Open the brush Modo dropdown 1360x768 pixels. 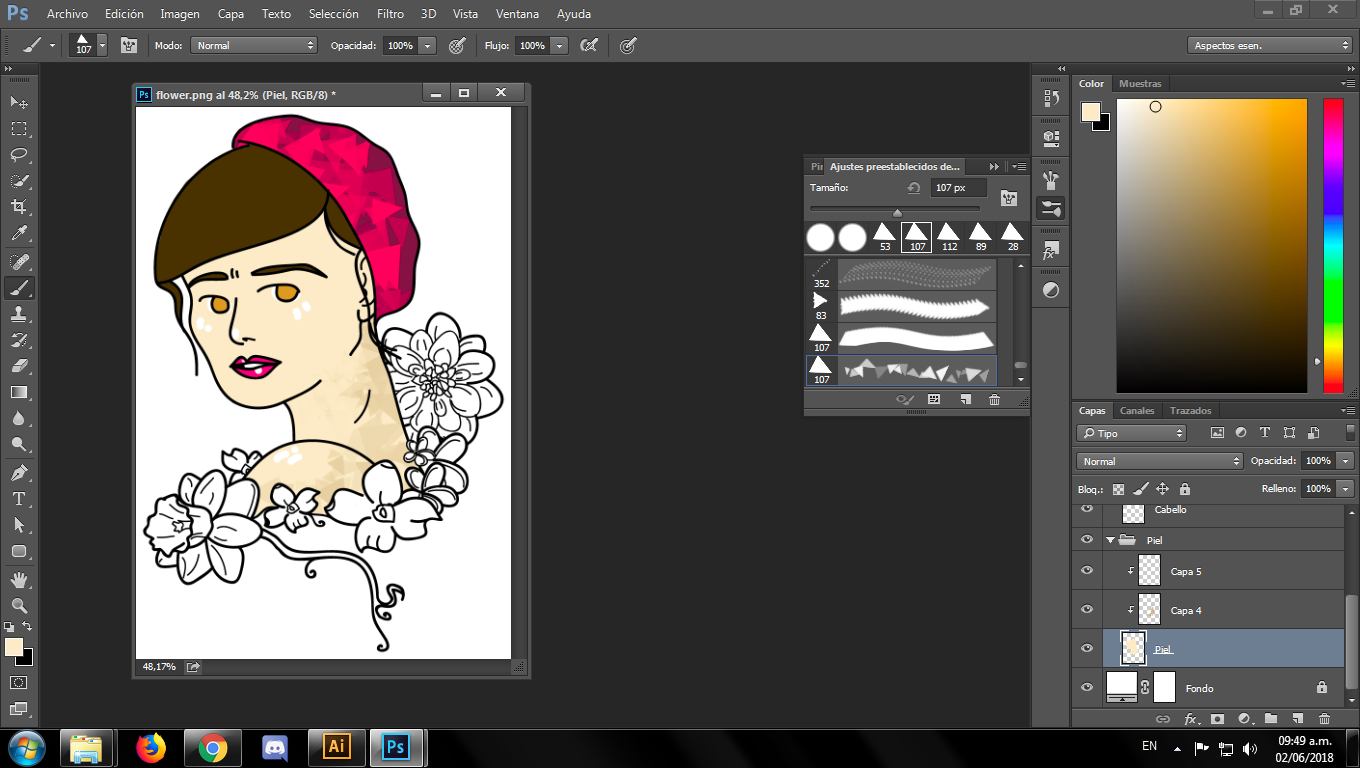(254, 45)
